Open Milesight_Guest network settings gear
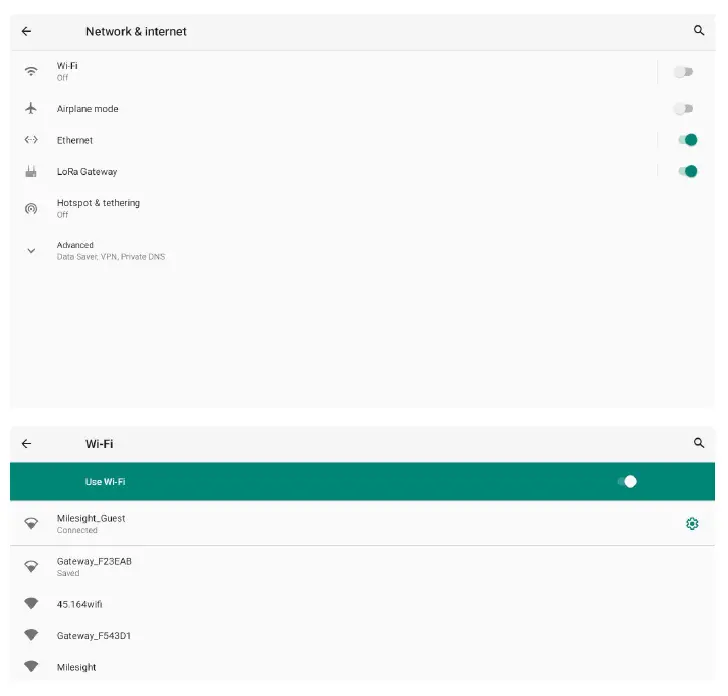 (692, 524)
